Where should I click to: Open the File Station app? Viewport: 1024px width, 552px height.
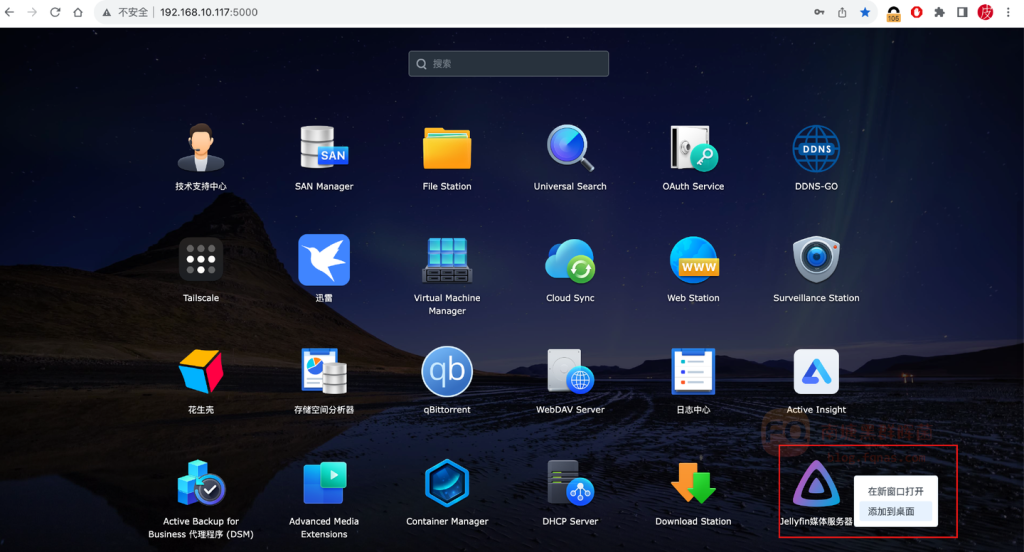[x=447, y=149]
